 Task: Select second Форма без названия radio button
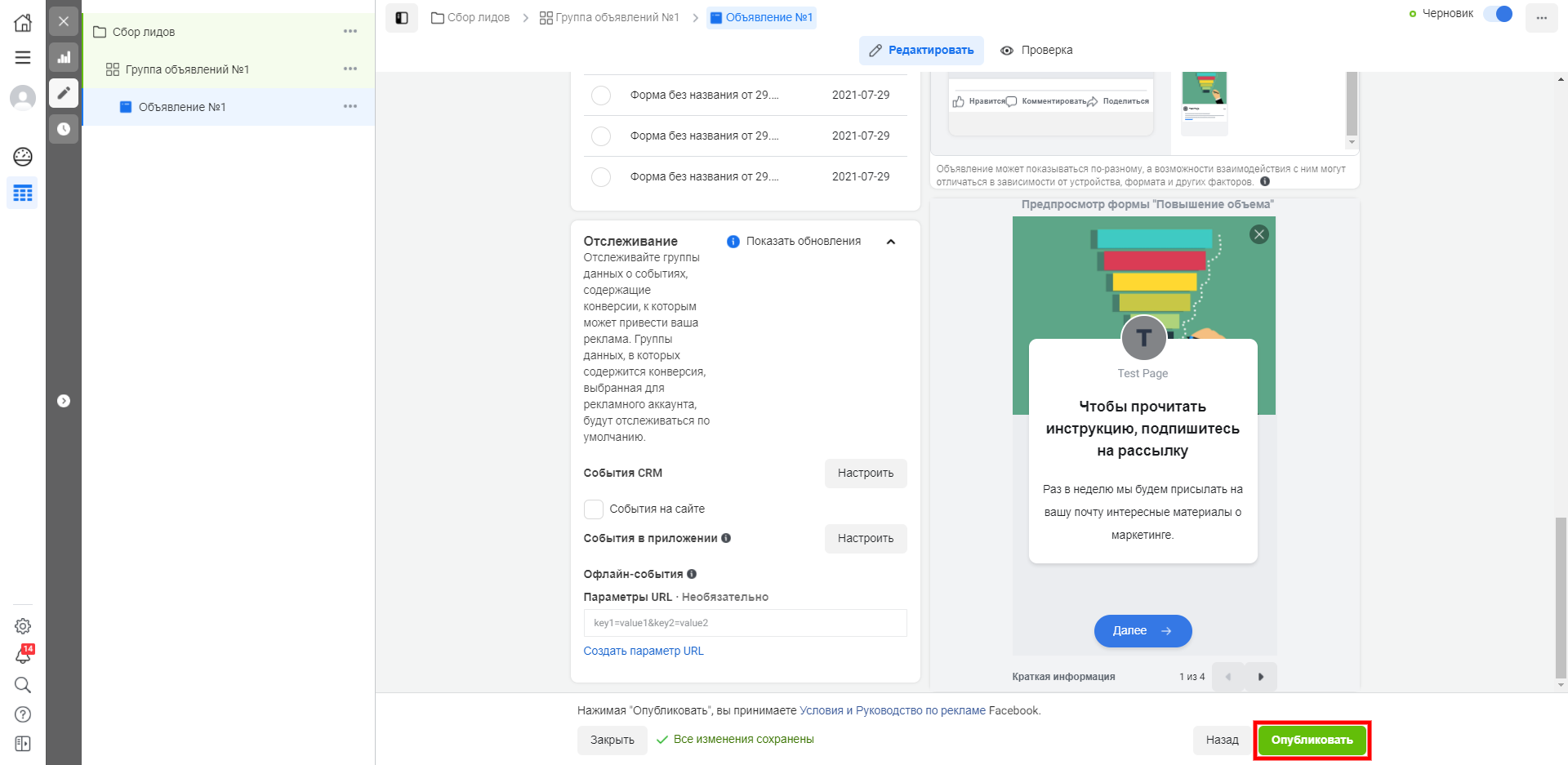[601, 136]
